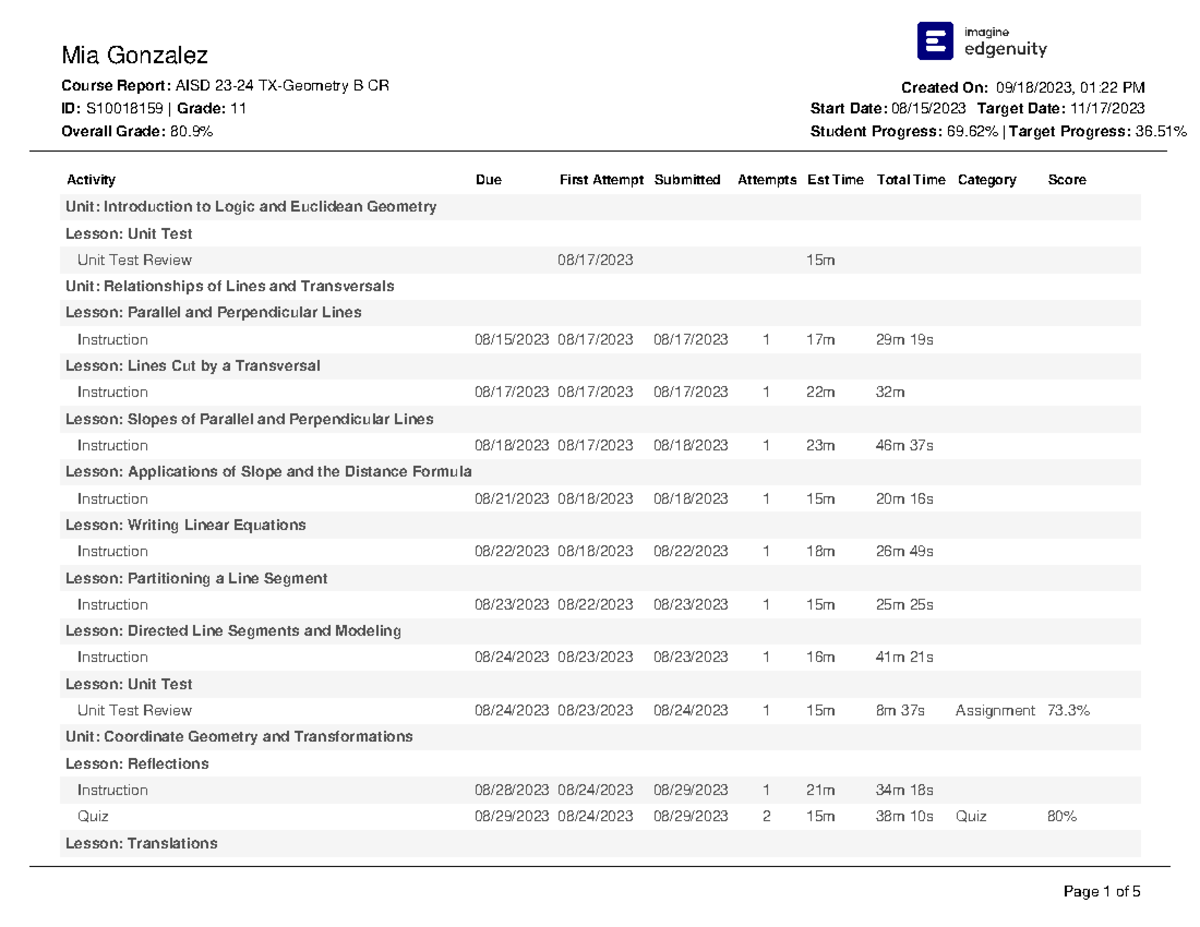
Task: Click Lesson: Applications of Slope and Distance Formula
Action: point(269,472)
